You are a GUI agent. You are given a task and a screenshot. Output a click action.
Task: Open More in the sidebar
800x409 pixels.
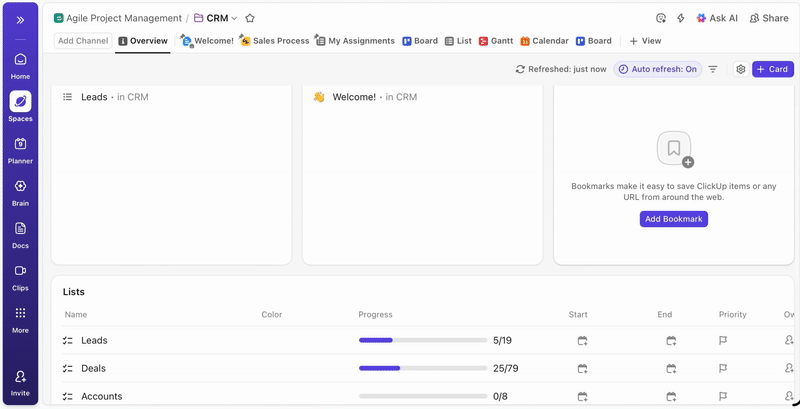20,318
